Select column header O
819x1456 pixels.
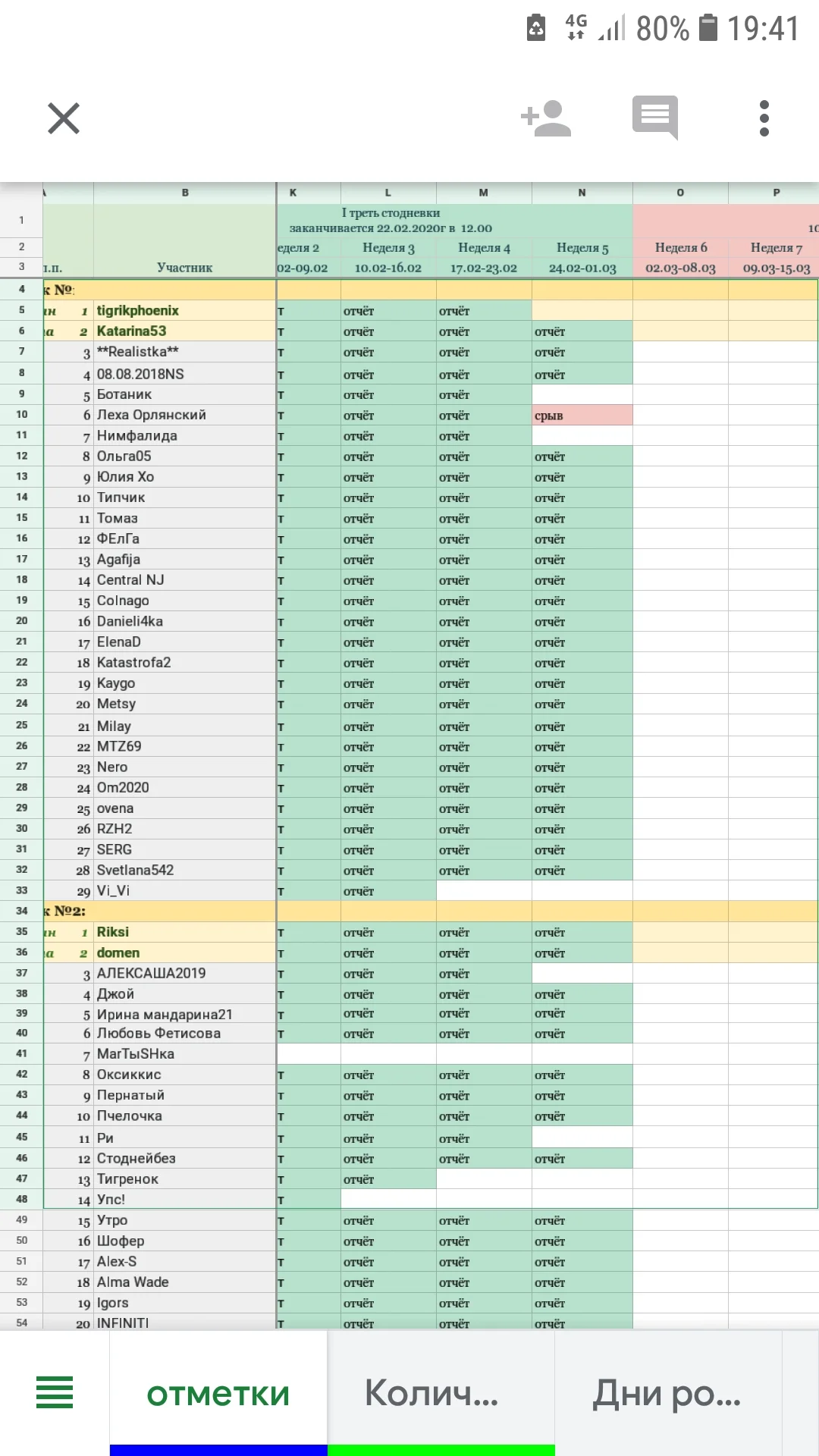point(680,193)
